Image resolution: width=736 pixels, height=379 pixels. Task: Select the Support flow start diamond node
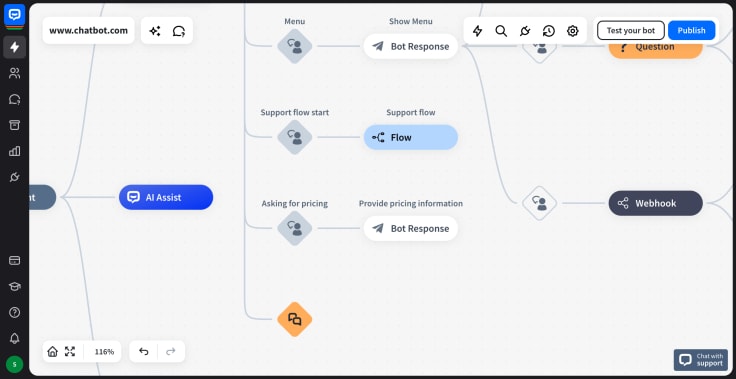coord(294,137)
